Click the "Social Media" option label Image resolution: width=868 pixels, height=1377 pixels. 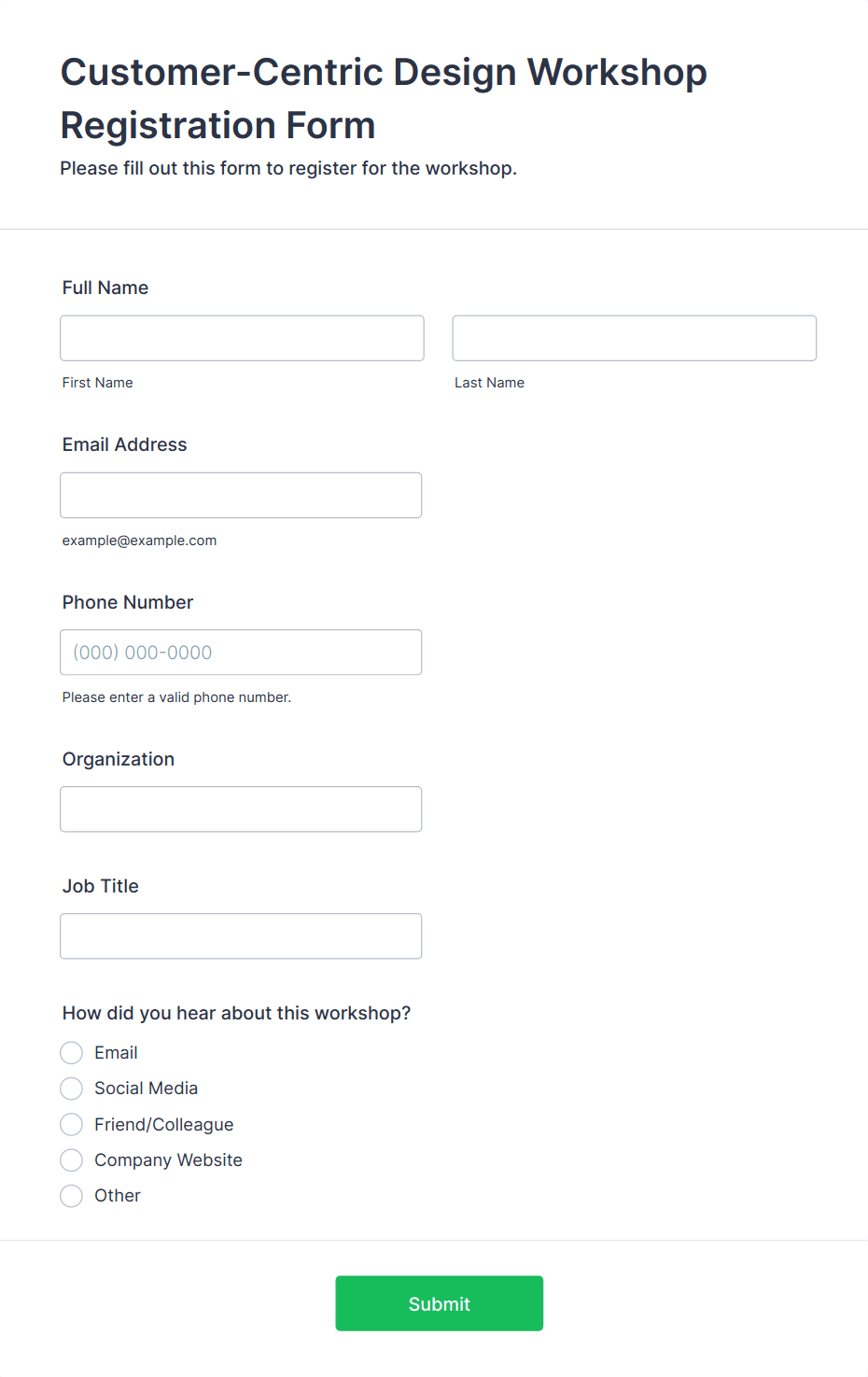(x=147, y=1089)
